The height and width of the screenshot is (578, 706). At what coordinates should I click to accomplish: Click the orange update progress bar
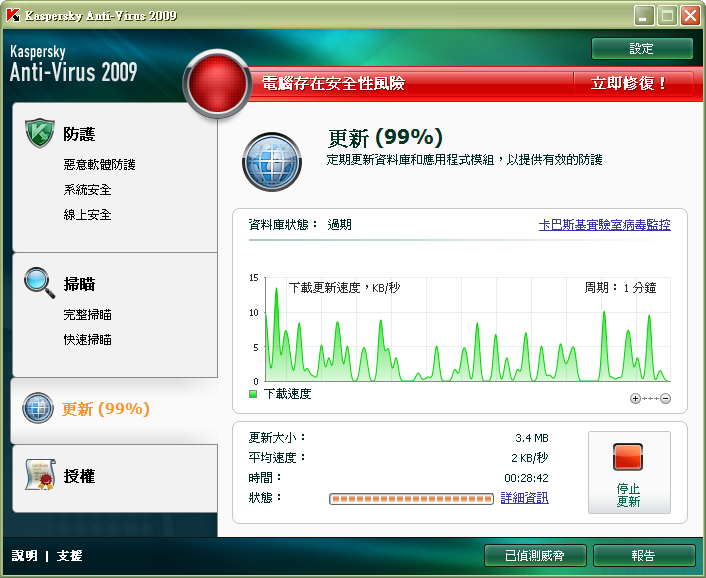(411, 499)
